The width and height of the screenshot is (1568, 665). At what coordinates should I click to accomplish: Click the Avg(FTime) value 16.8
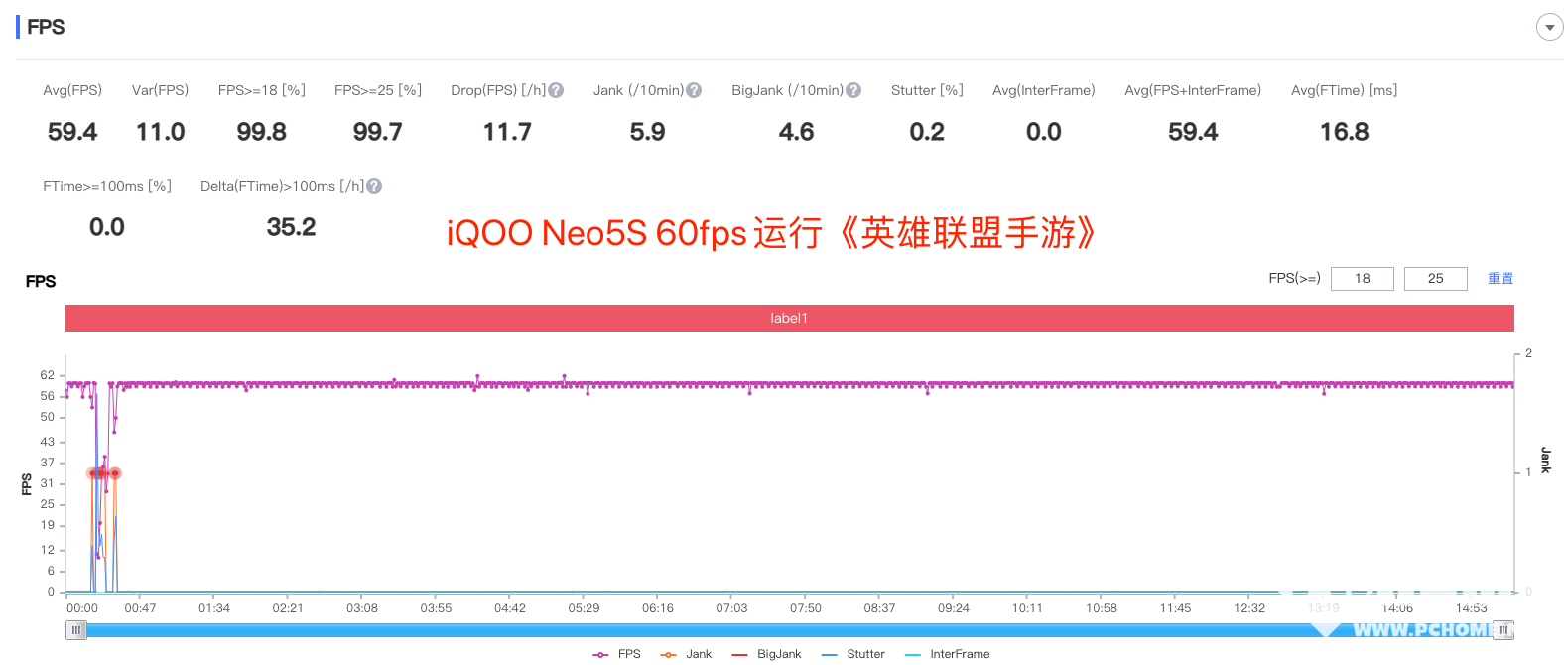pos(1345,132)
